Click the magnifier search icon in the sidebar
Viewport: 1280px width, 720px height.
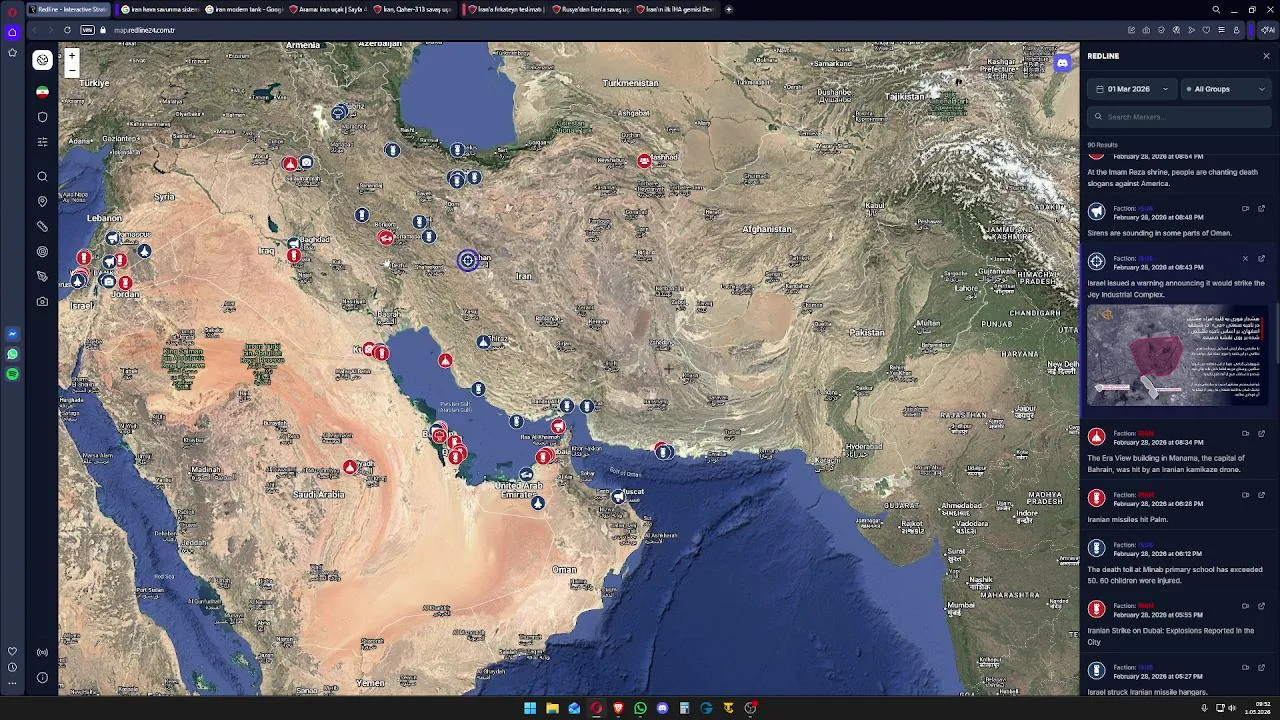tap(42, 177)
